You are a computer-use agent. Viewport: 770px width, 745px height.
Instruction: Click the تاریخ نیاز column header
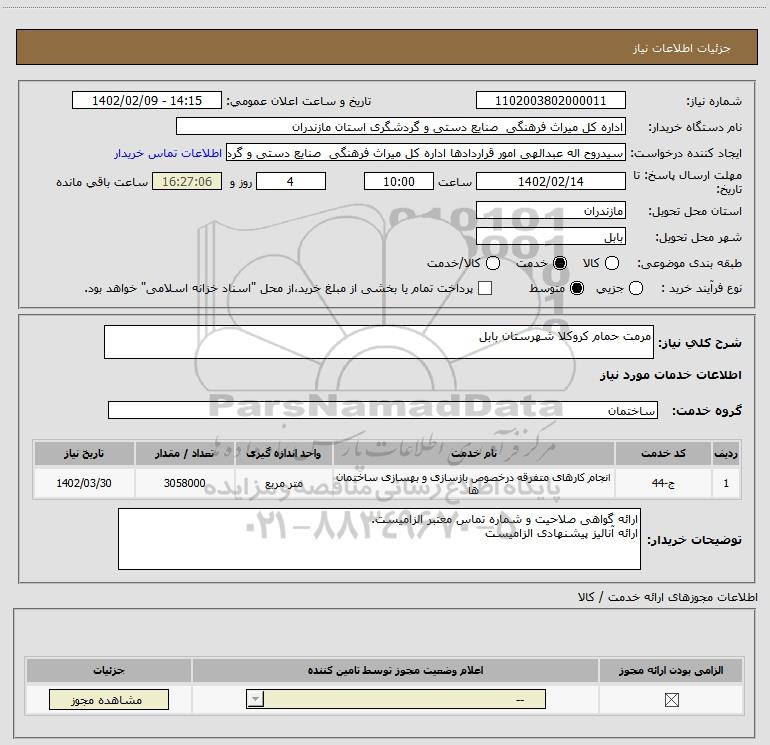(x=84, y=453)
